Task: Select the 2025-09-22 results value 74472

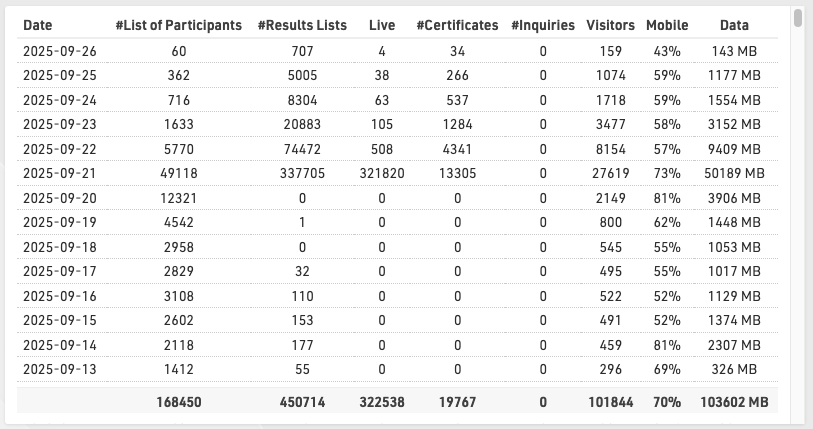Action: [301, 148]
